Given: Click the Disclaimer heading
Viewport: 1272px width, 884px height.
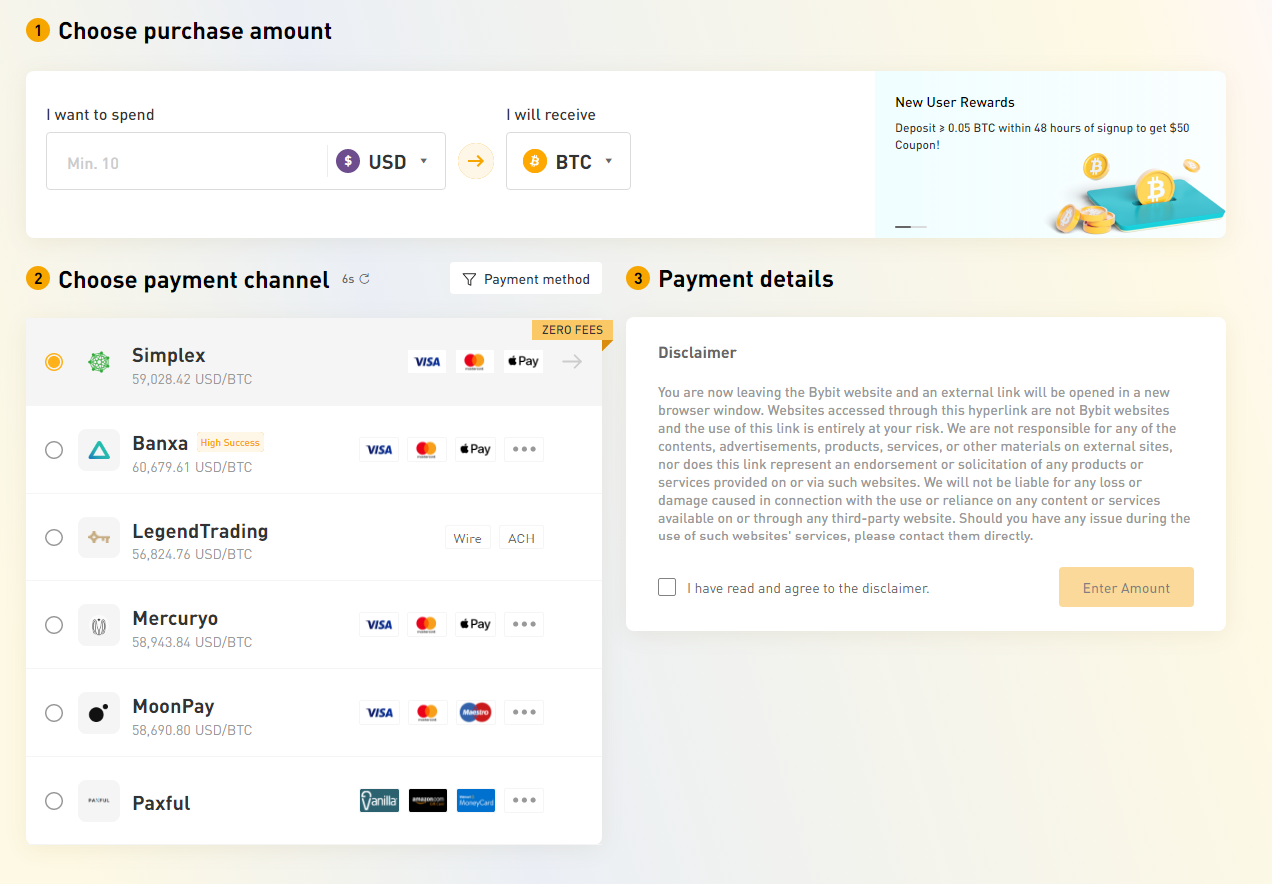Looking at the screenshot, I should 697,352.
